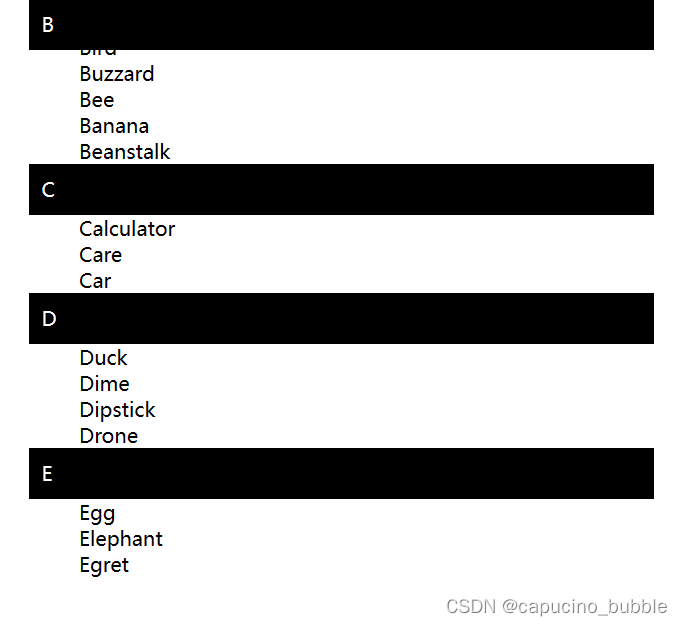Click the Banana entry
This screenshot has width=682, height=626.
[x=114, y=126]
